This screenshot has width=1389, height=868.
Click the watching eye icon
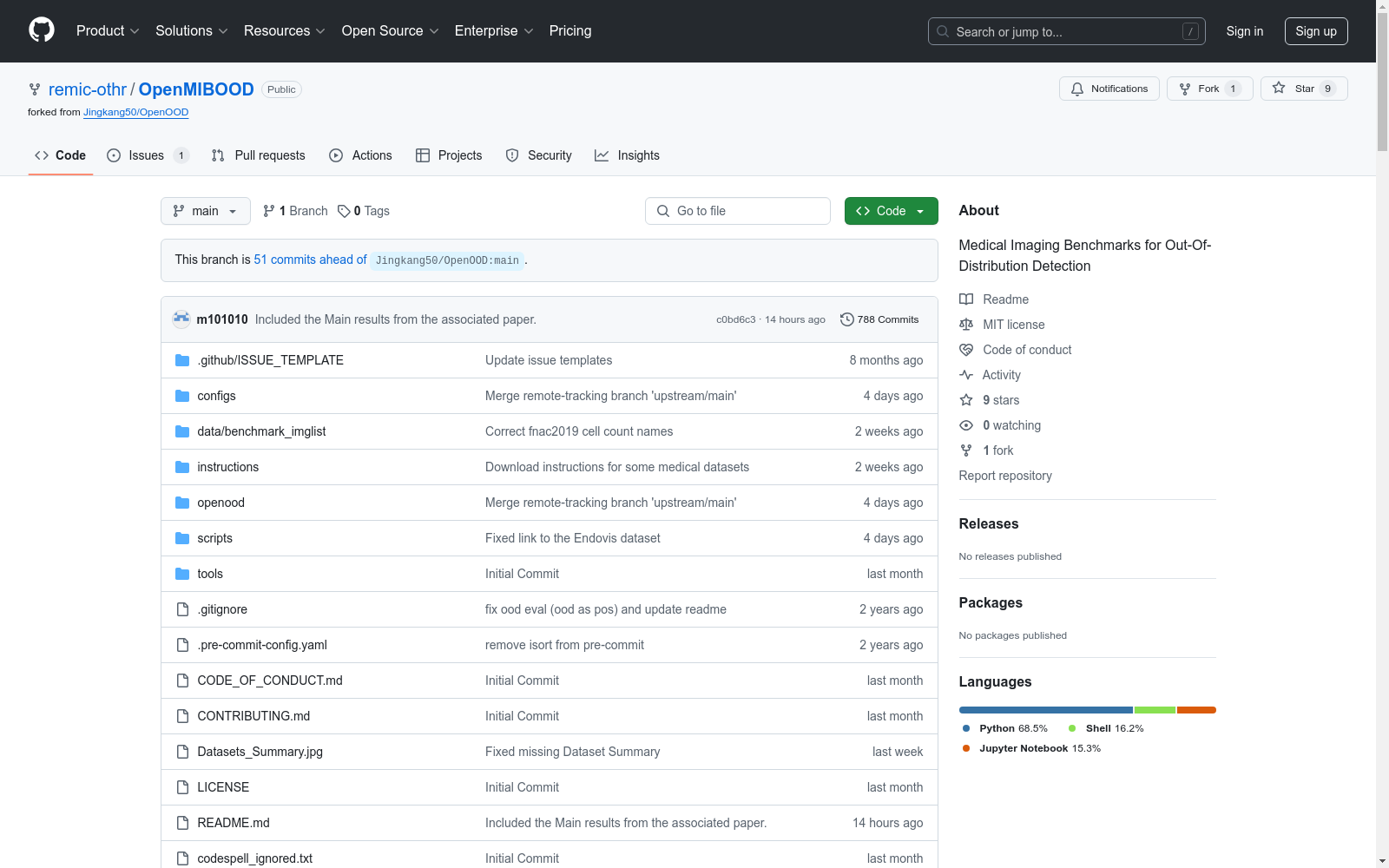(x=966, y=425)
